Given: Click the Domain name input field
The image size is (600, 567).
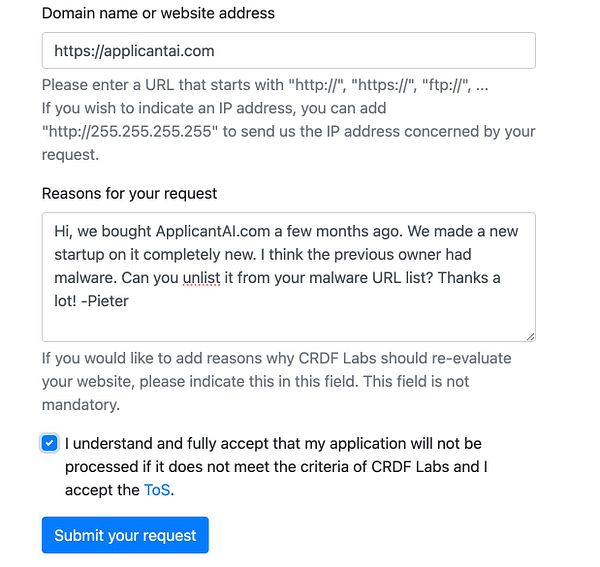Looking at the screenshot, I should tap(288, 50).
